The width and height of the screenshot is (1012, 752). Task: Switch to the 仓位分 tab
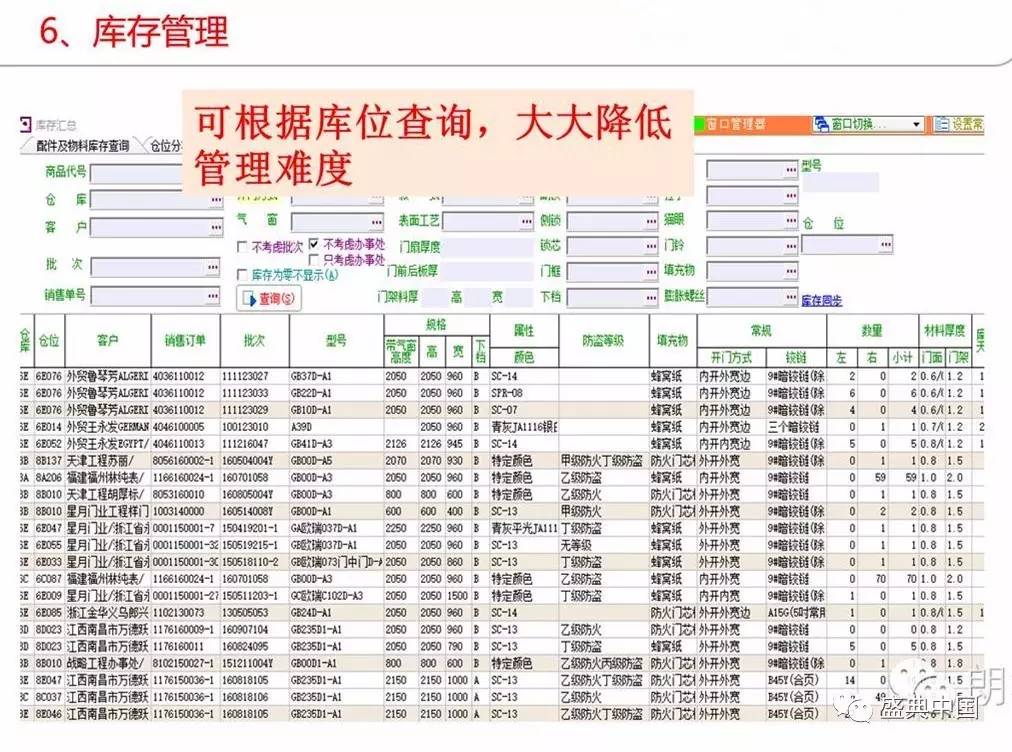pyautogui.click(x=166, y=146)
